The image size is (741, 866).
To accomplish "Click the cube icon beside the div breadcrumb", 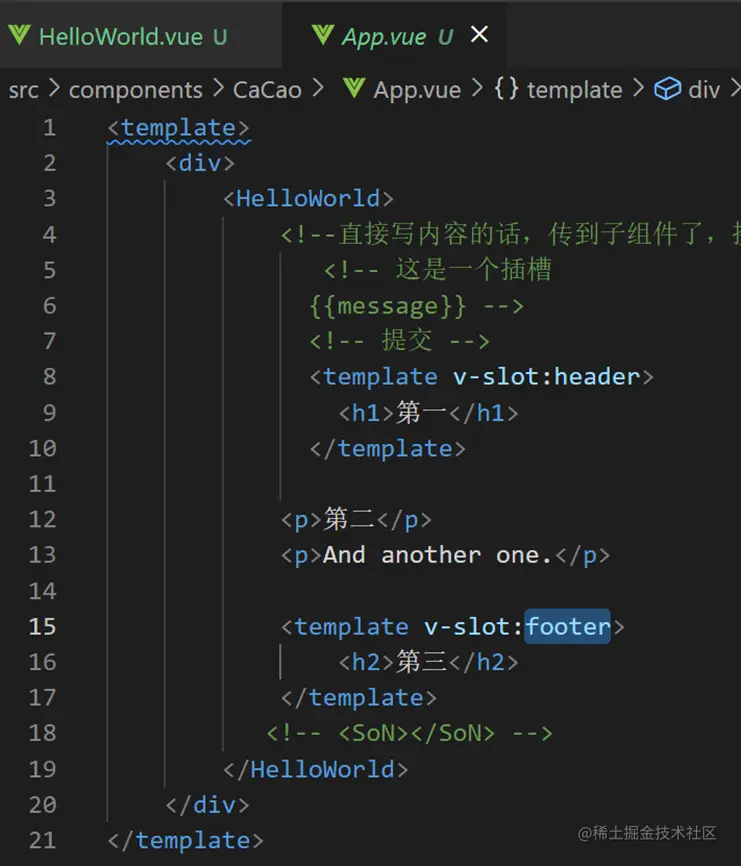I will click(x=667, y=89).
